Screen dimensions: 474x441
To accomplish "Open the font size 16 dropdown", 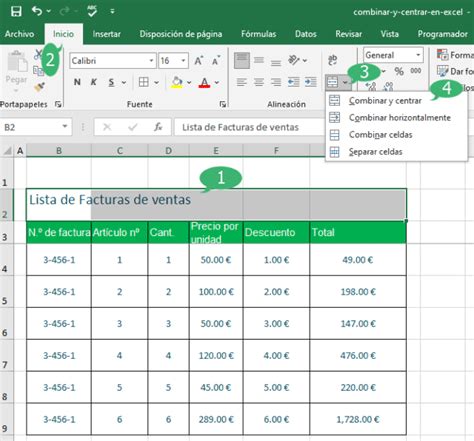I will 183,61.
